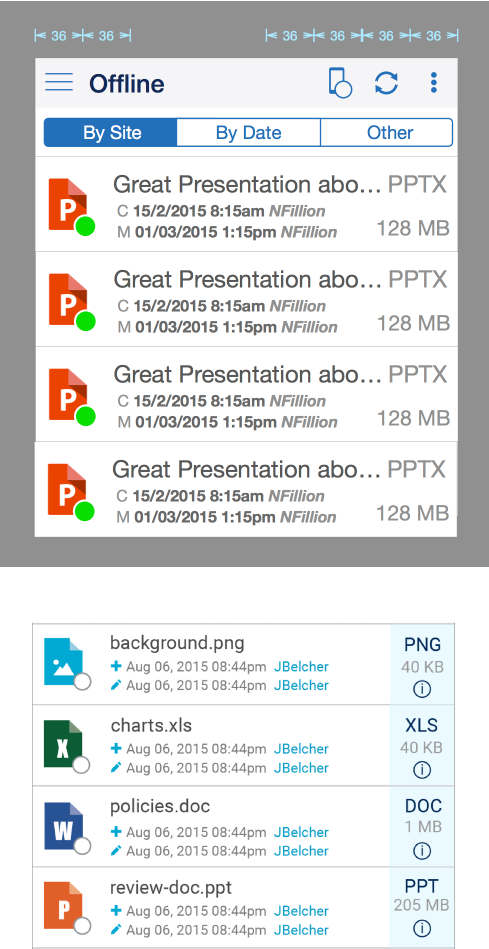Show info for background.png
Viewport: 489px width, 949px height.
(422, 689)
